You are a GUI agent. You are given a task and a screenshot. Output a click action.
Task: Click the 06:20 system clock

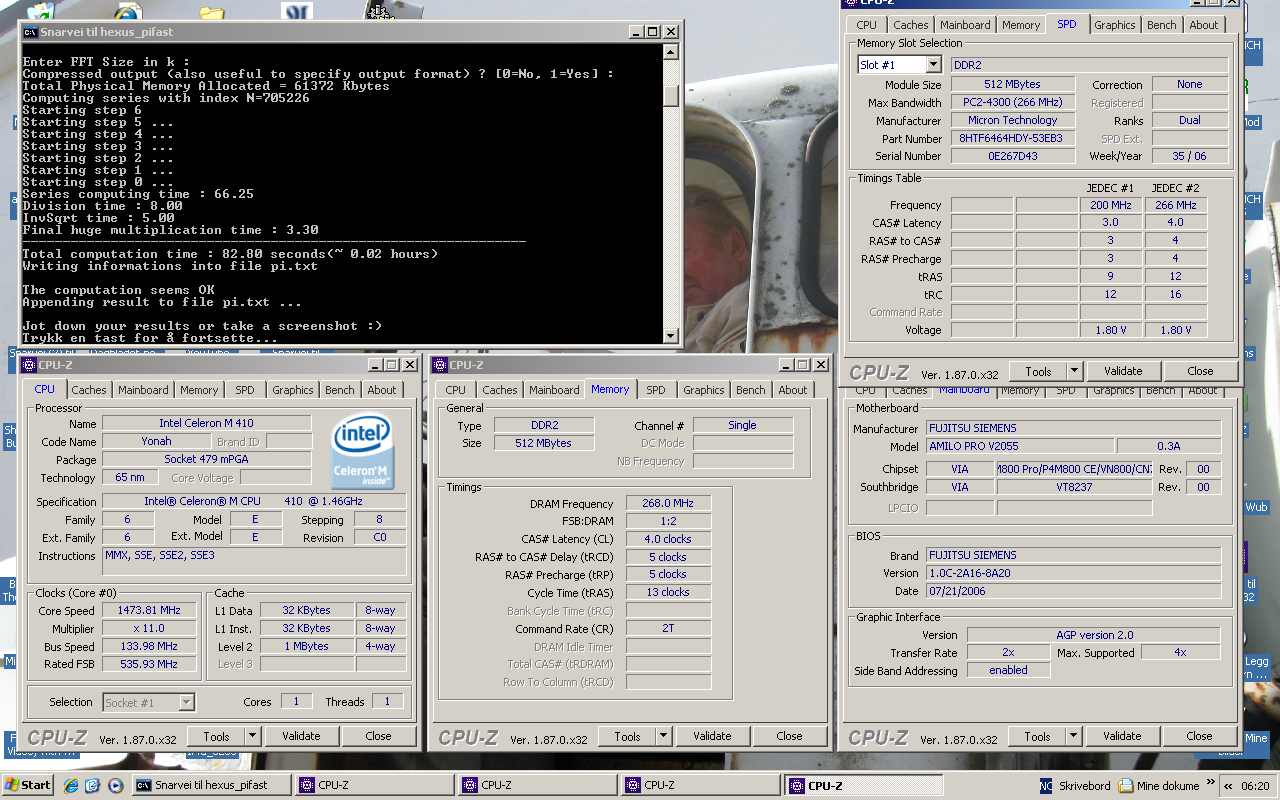pos(1257,786)
